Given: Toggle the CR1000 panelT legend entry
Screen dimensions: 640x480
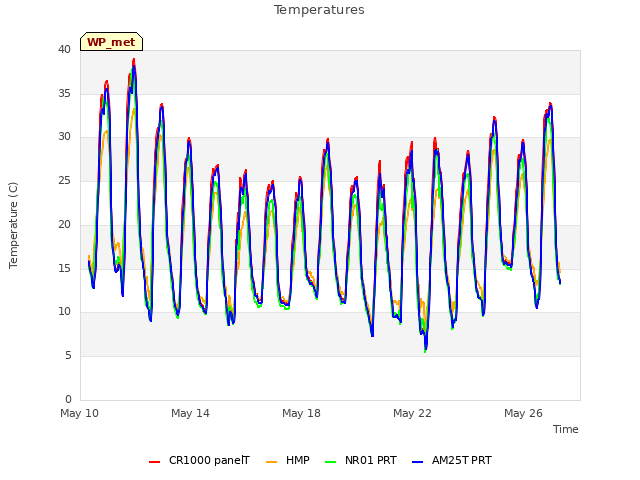Looking at the screenshot, I should pyautogui.click(x=200, y=461).
